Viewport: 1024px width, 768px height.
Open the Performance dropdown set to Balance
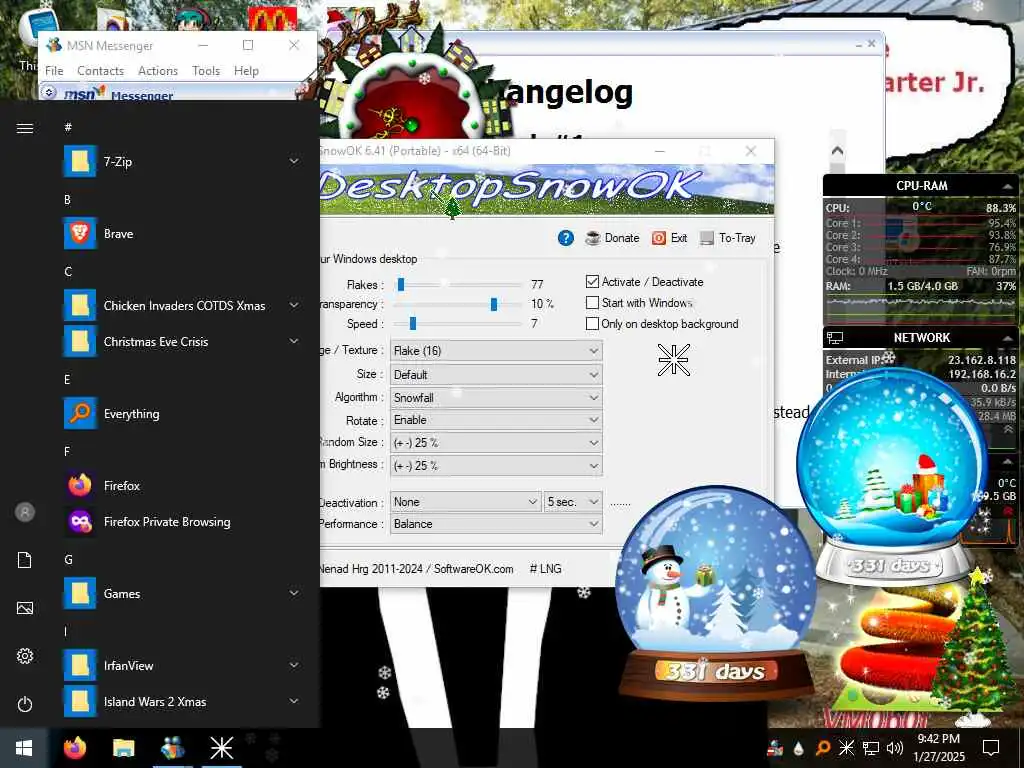(x=496, y=524)
